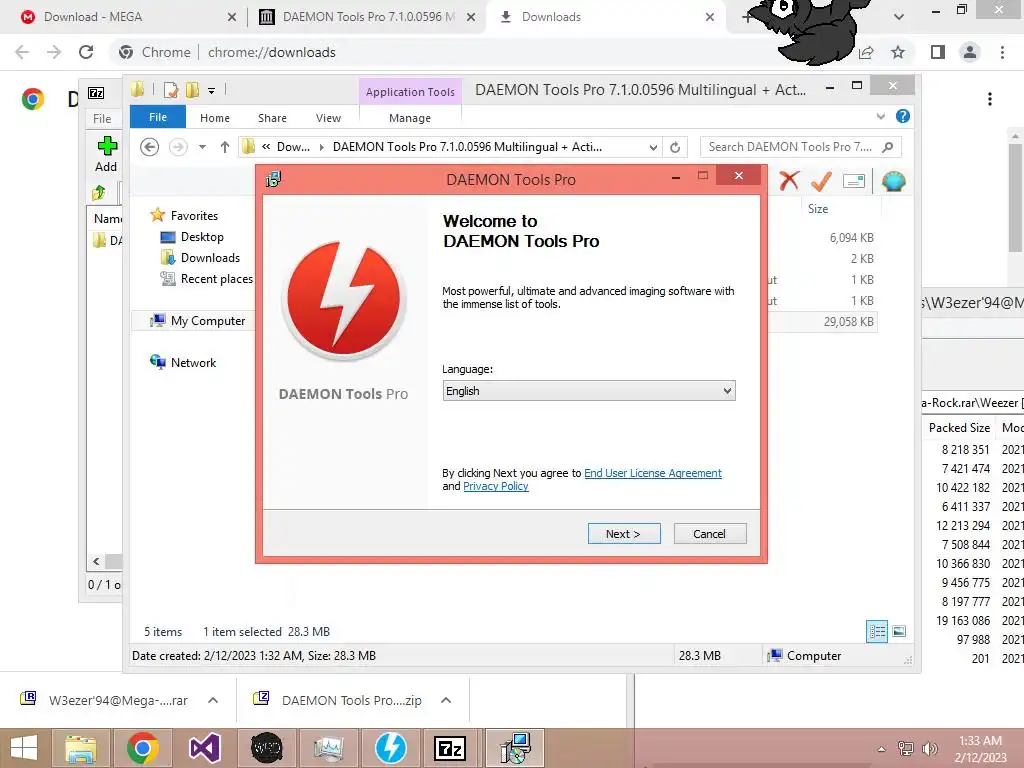Open Visual Studio from taskbar
This screenshot has height=768, width=1024.
click(x=204, y=748)
